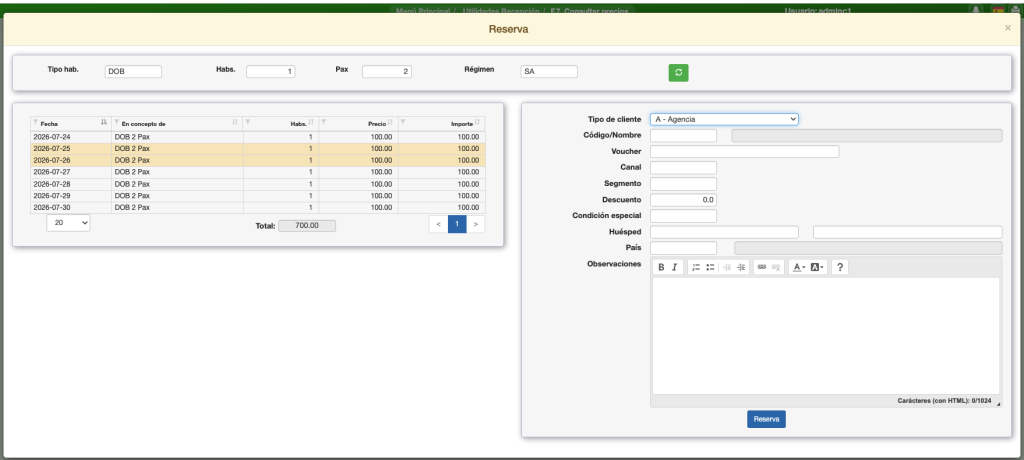Click the País code input field
Image resolution: width=1024 pixels, height=460 pixels.
coord(683,248)
